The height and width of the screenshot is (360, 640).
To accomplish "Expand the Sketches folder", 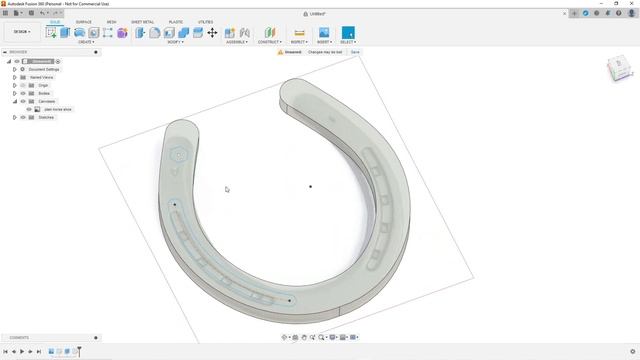I will (15, 118).
